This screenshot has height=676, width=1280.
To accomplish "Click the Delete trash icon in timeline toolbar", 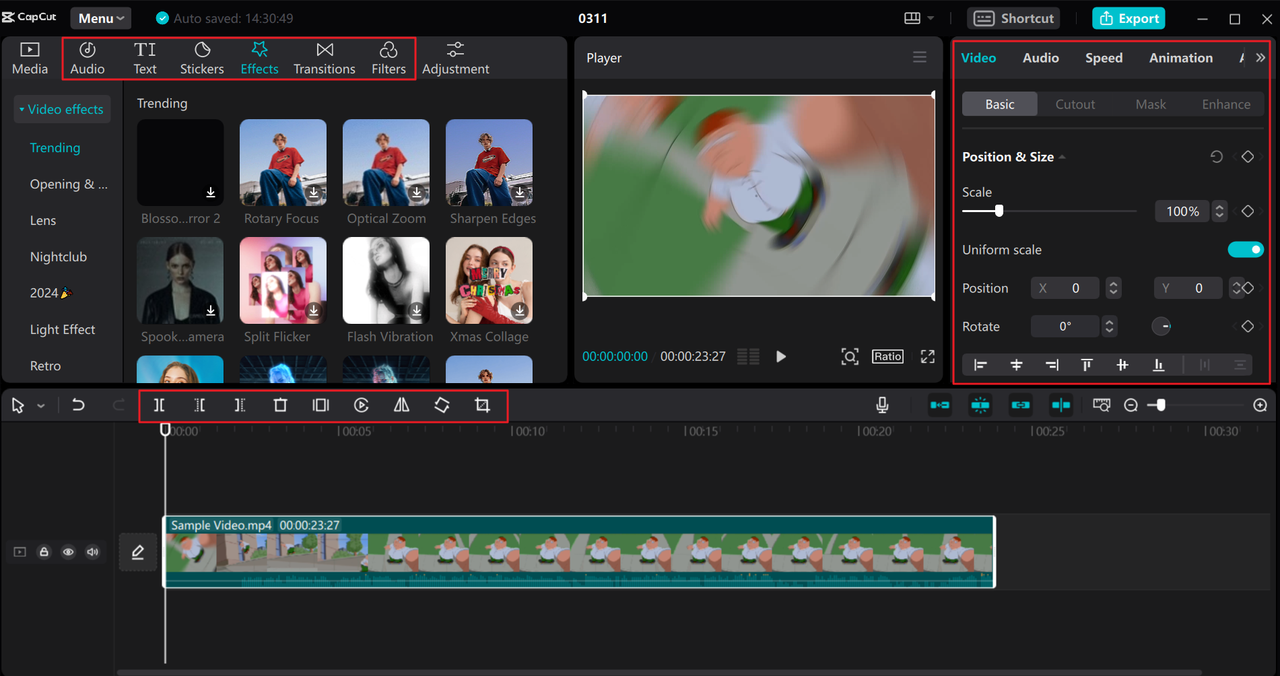I will click(x=280, y=405).
